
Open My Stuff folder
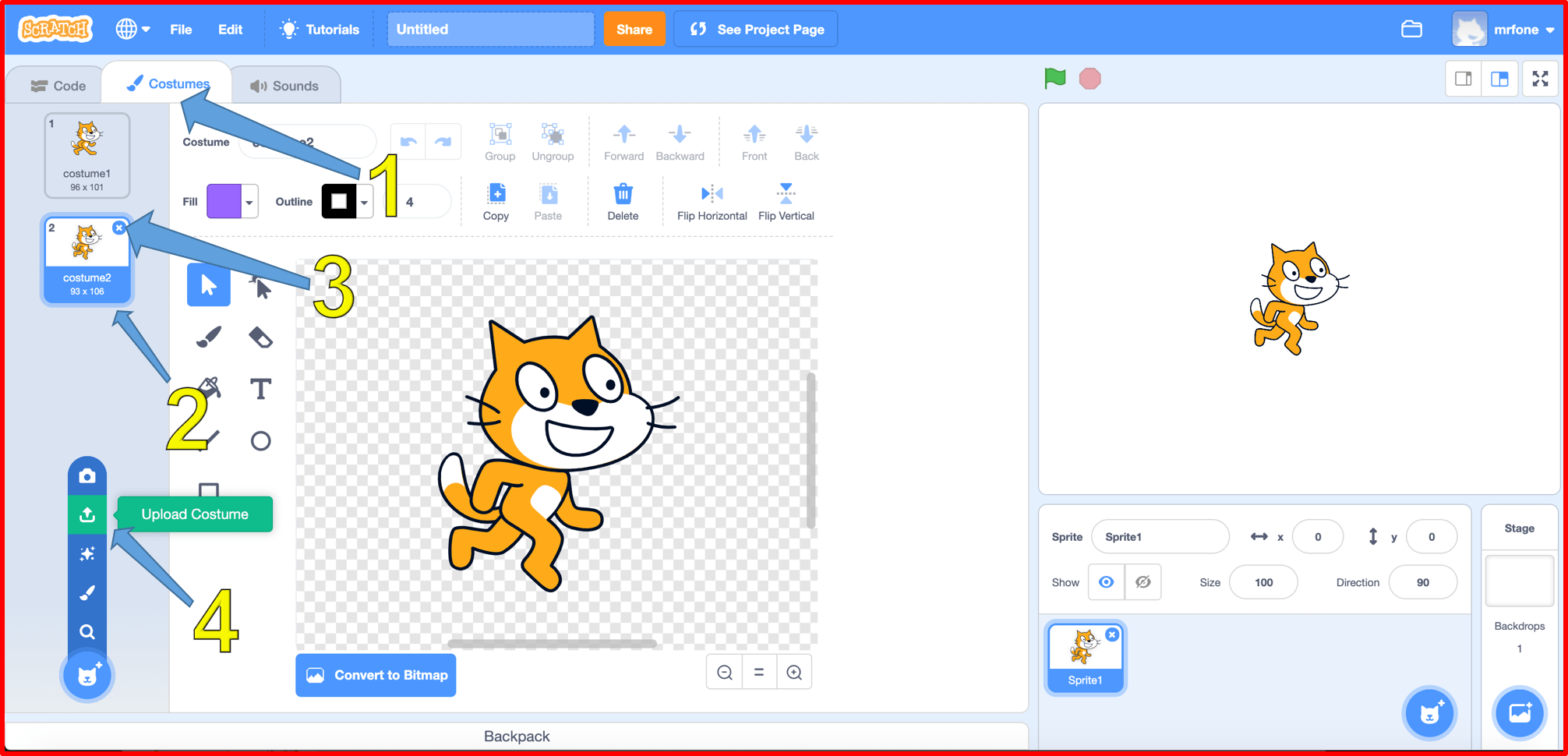click(x=1411, y=30)
